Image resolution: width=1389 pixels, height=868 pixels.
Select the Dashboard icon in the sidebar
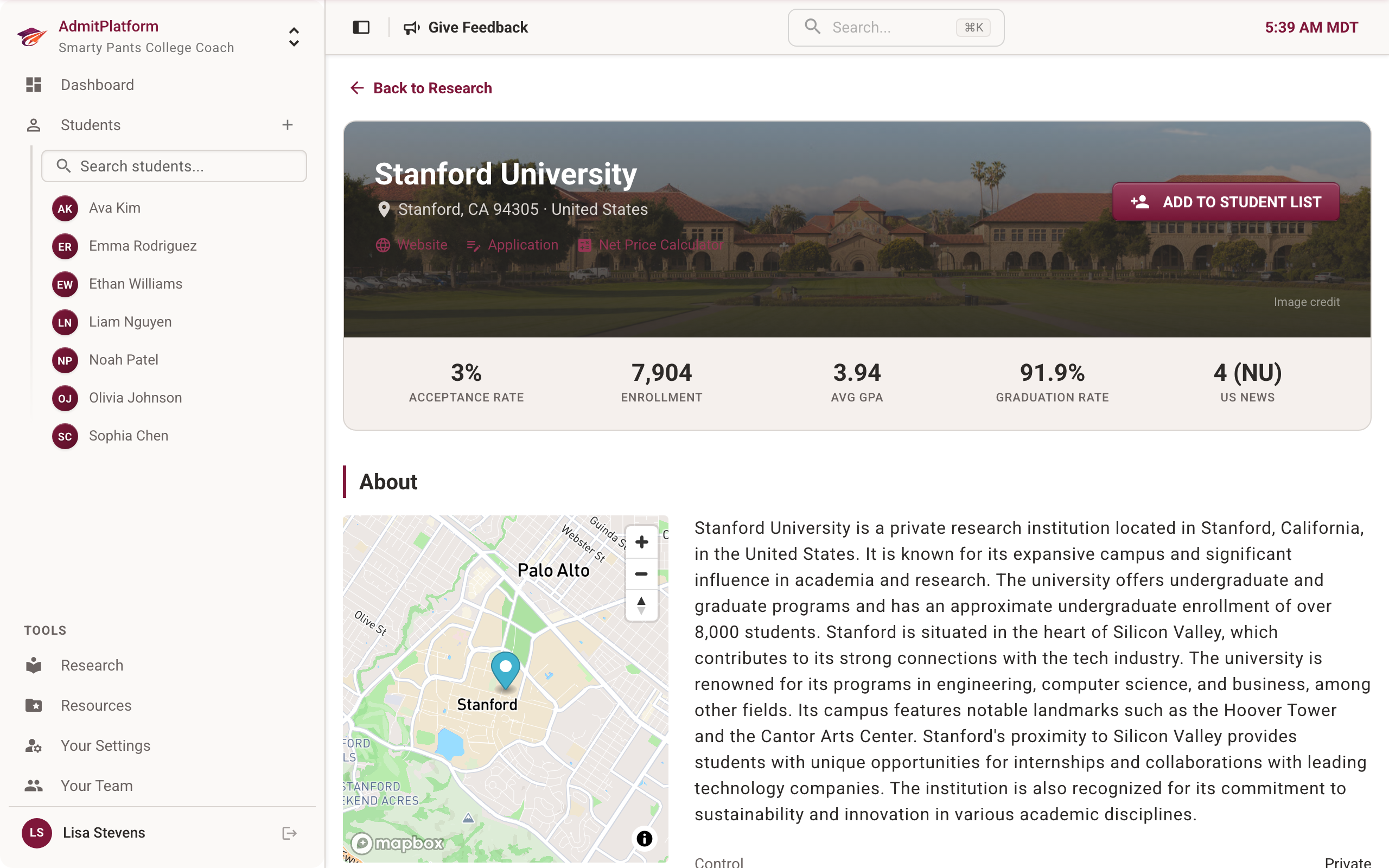(x=33, y=85)
